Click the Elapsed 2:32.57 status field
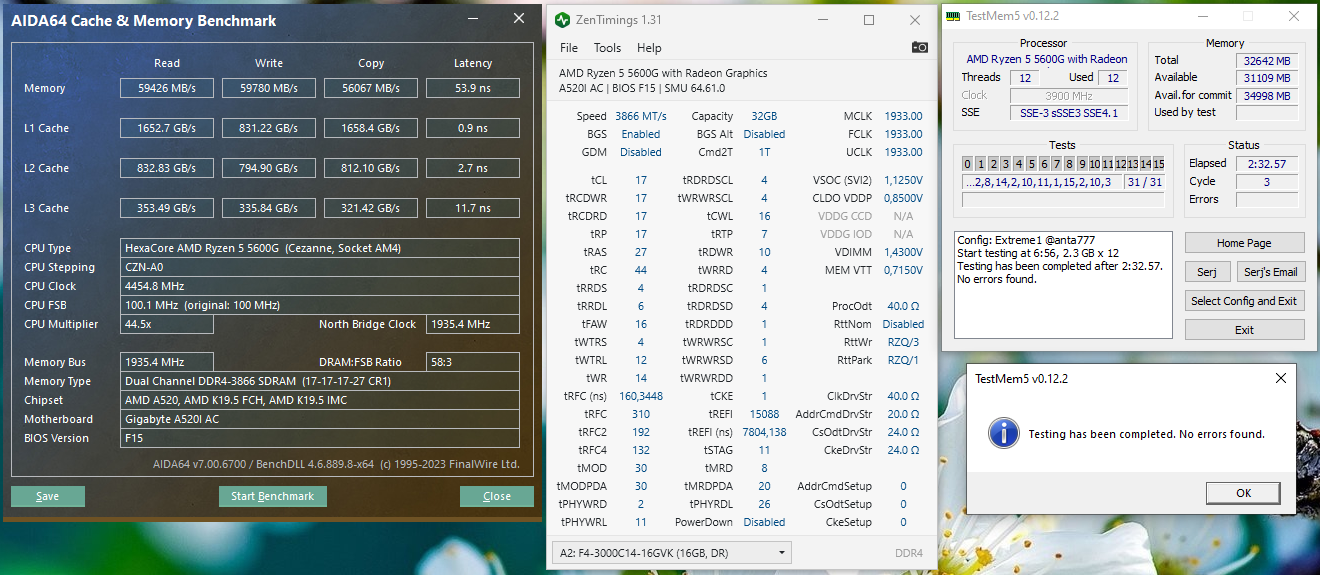The image size is (1320, 575). click(x=1266, y=164)
